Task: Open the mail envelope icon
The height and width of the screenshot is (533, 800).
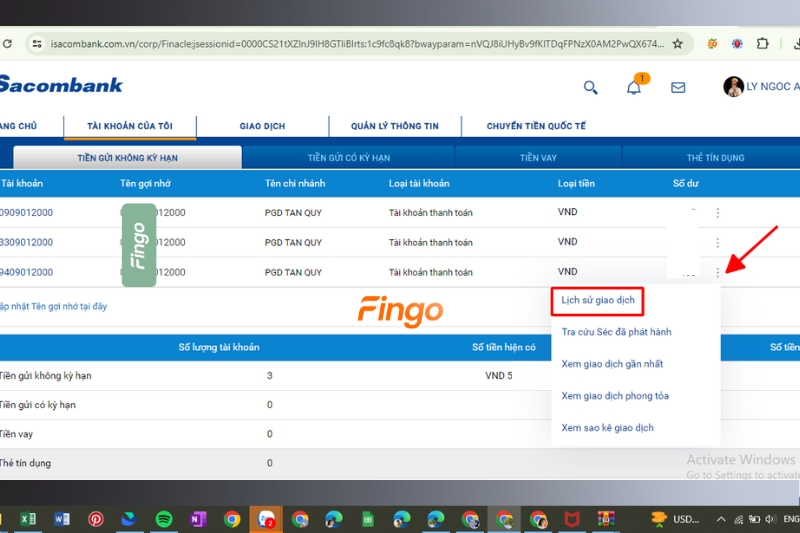Action: click(678, 88)
